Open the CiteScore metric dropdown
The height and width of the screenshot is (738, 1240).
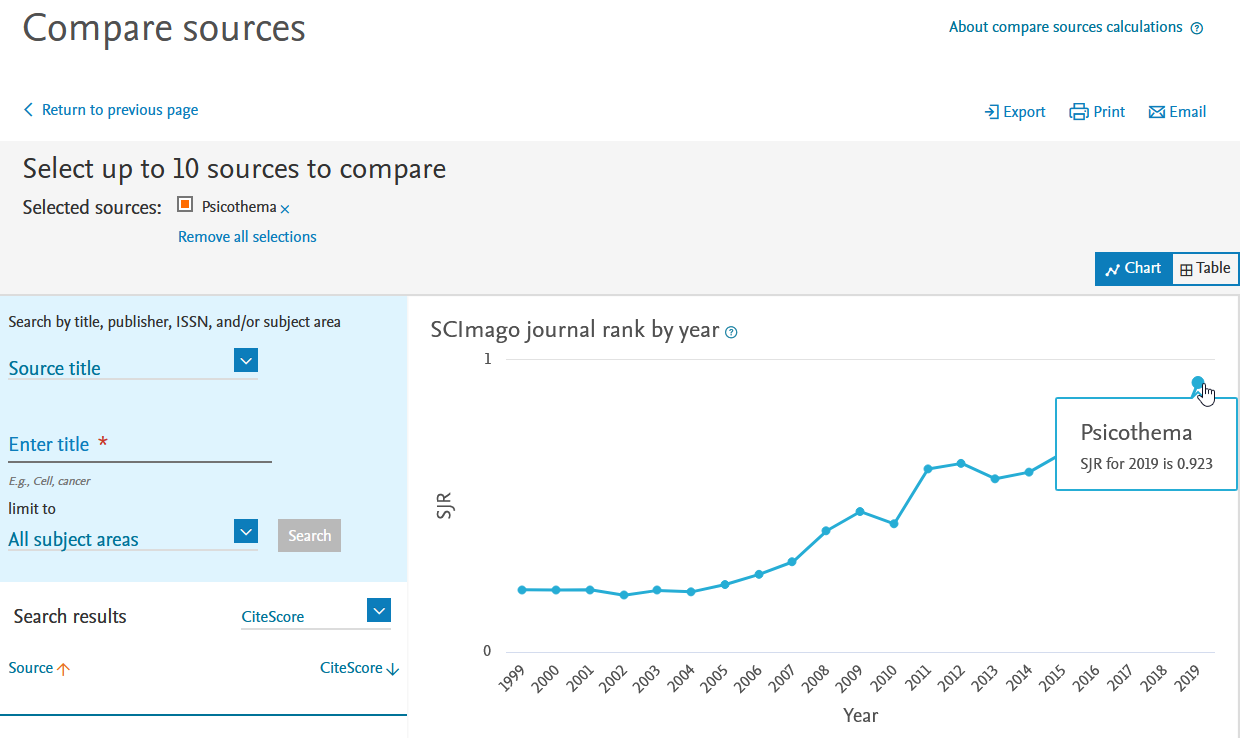click(x=379, y=610)
